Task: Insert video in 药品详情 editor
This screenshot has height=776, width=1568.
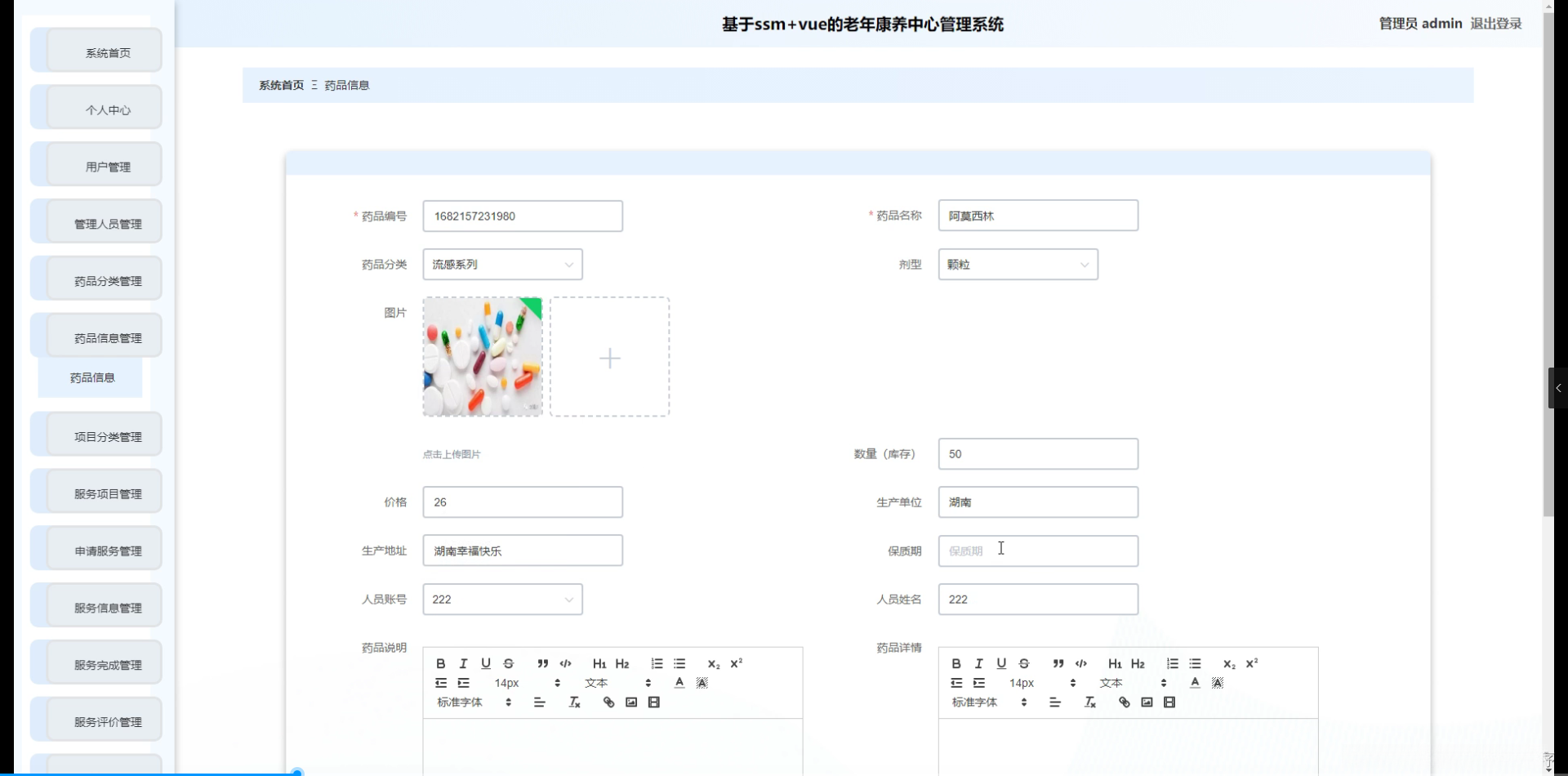Action: [x=1169, y=702]
